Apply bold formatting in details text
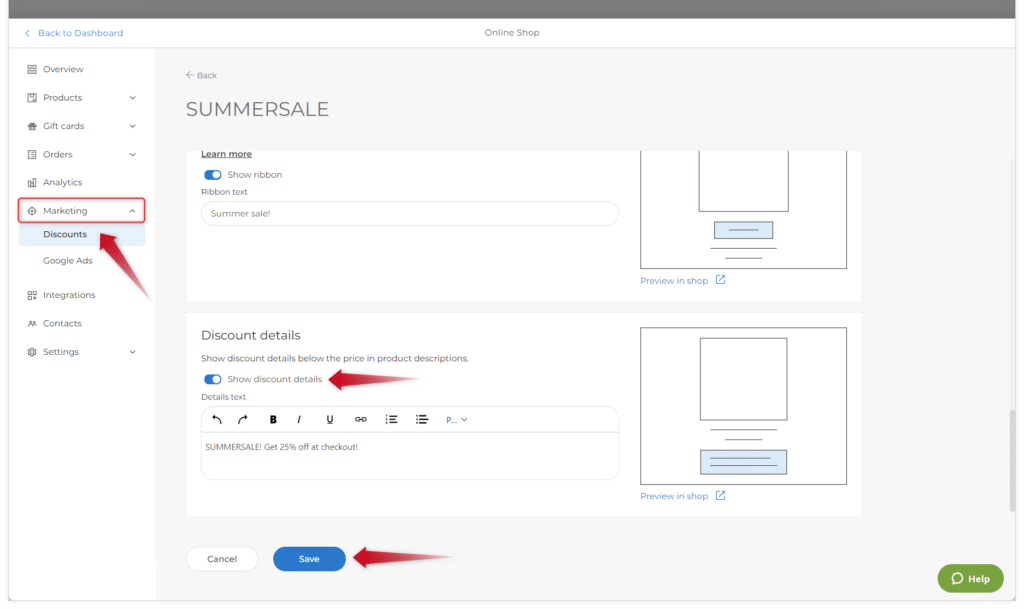1024x609 pixels. (273, 420)
